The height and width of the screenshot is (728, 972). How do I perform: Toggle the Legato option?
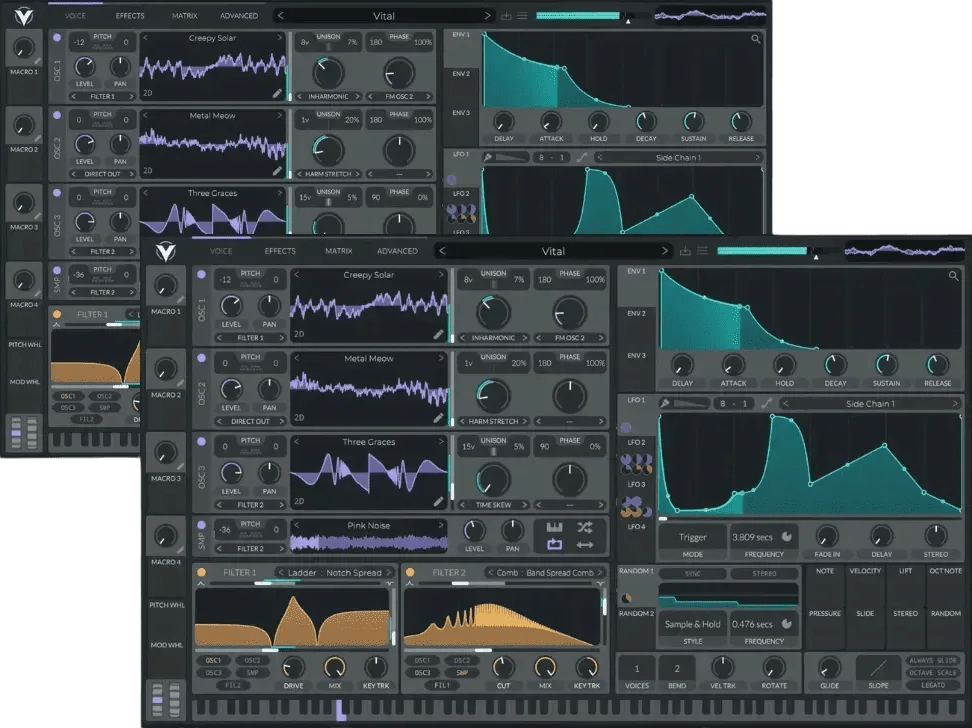click(934, 686)
